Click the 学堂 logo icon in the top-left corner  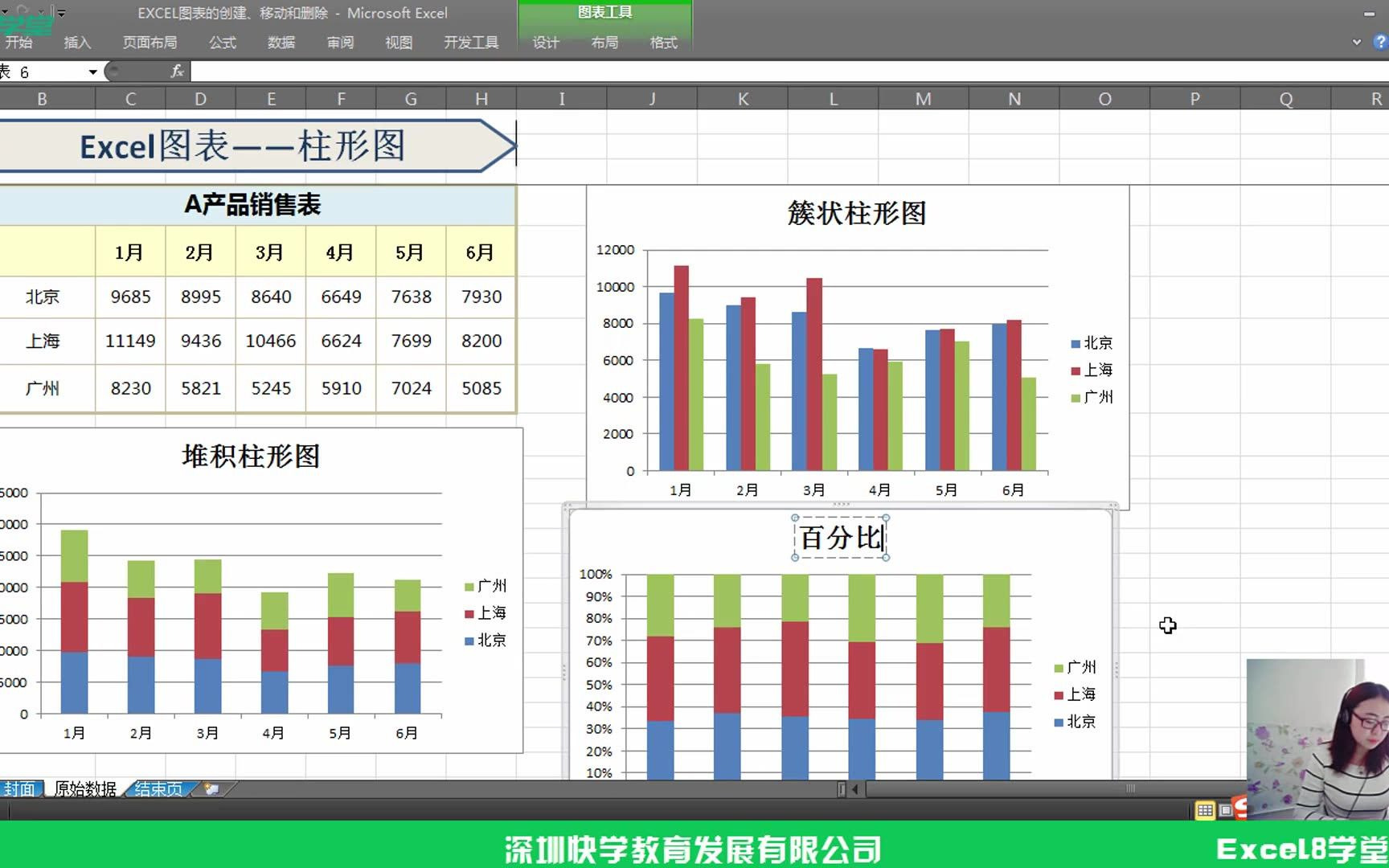tap(24, 22)
